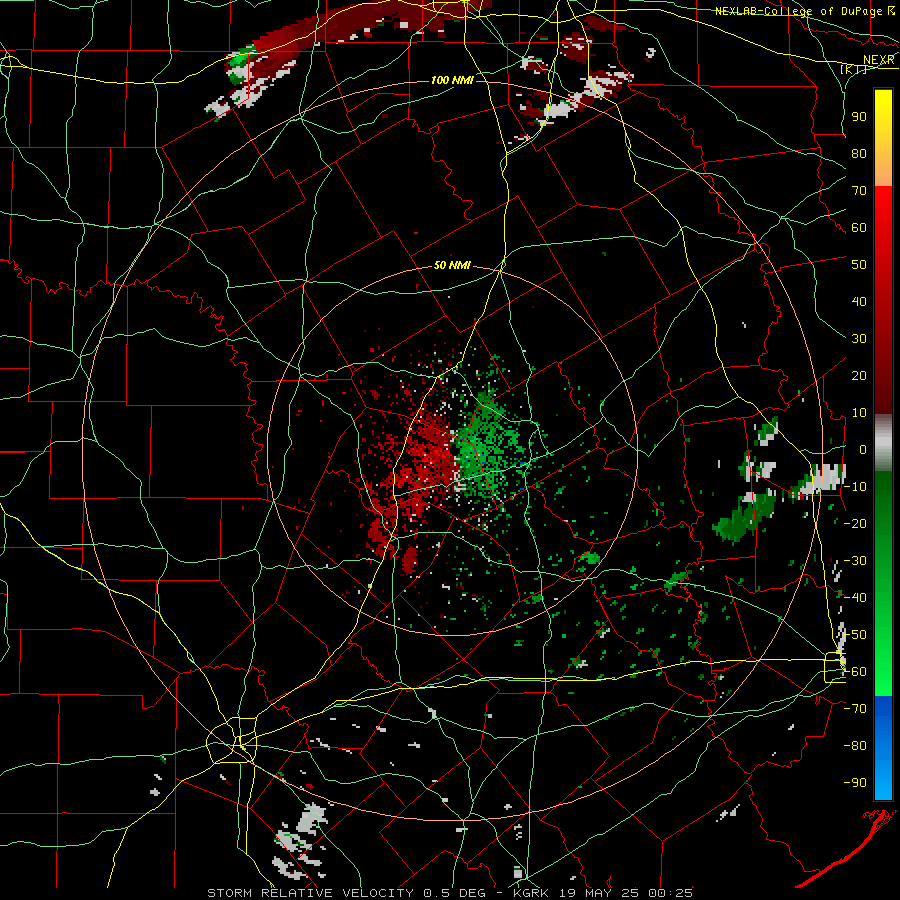Screen dimensions: 900x900
Task: Select the "STORM RELATIVE VELOCITY" caption text
Action: click(x=310, y=893)
